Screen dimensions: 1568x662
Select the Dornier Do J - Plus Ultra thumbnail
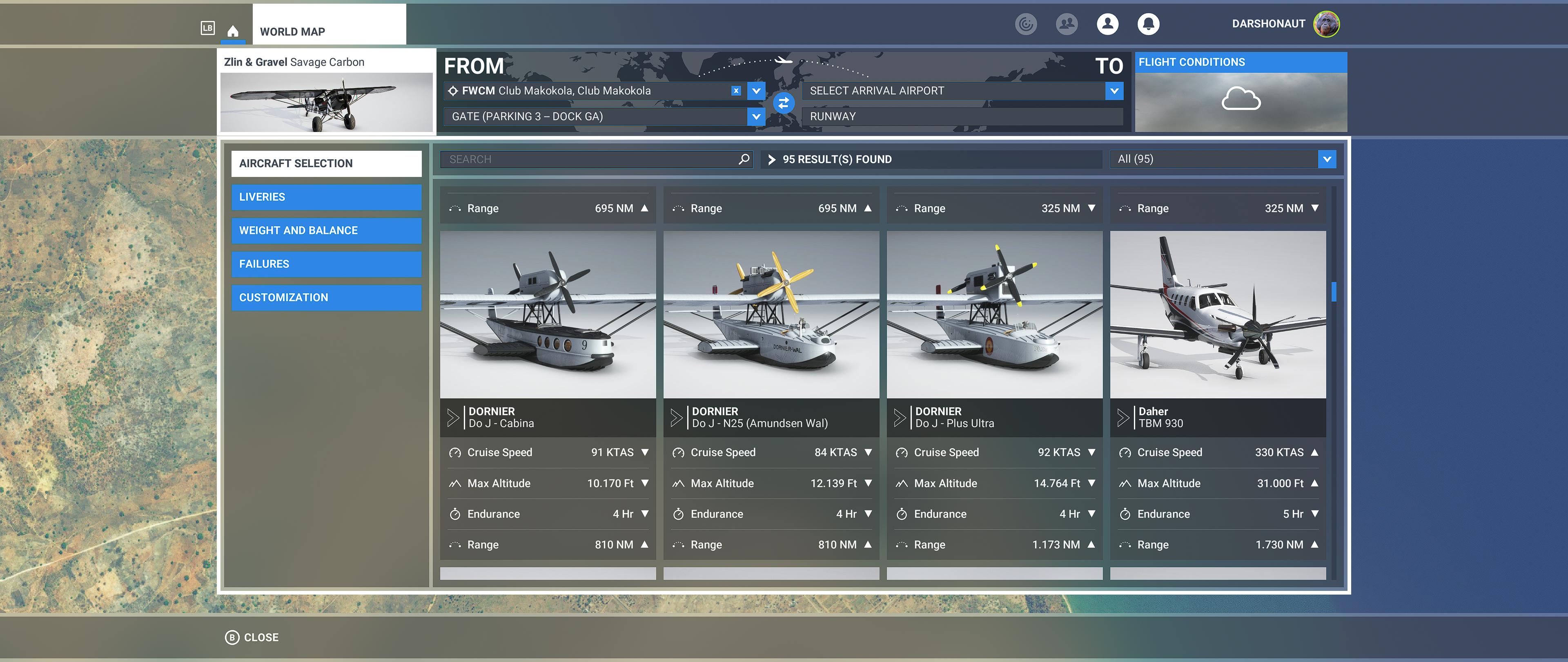tap(995, 314)
